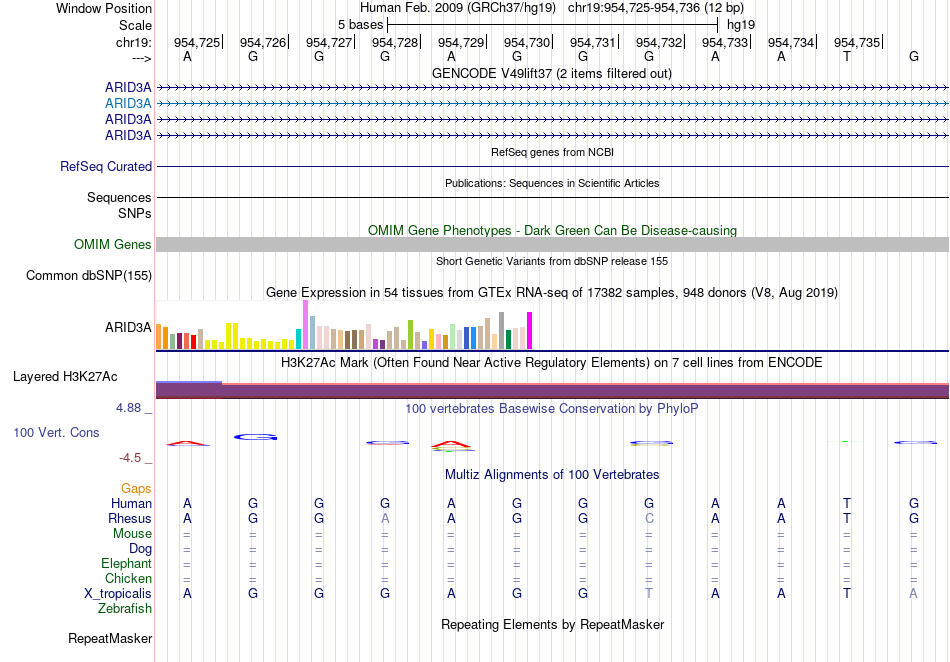Click the X_tropicalis species row label
The height and width of the screenshot is (662, 950).
point(118,594)
